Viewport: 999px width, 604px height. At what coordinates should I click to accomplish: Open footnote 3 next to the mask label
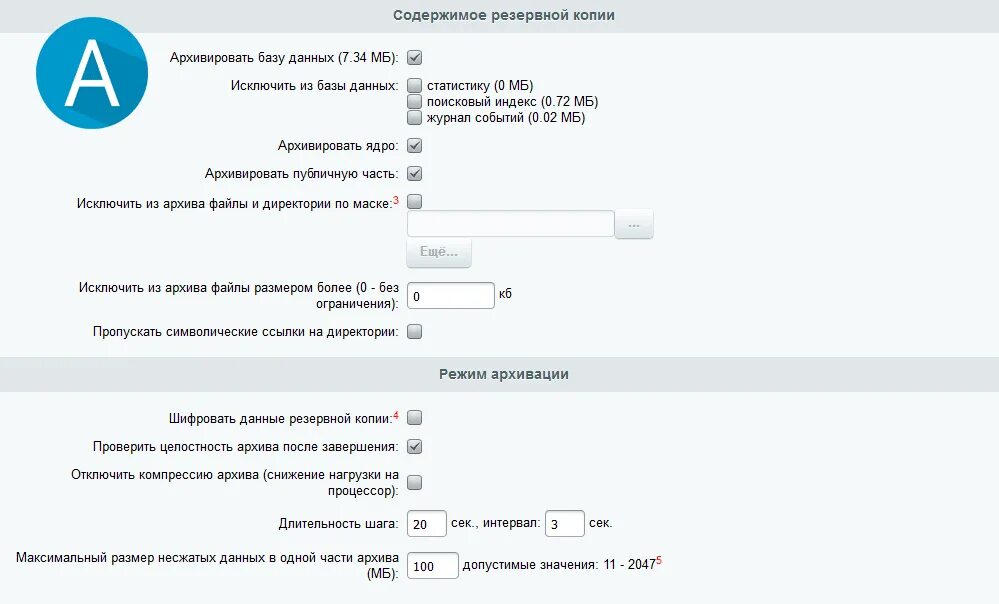pyautogui.click(x=396, y=200)
